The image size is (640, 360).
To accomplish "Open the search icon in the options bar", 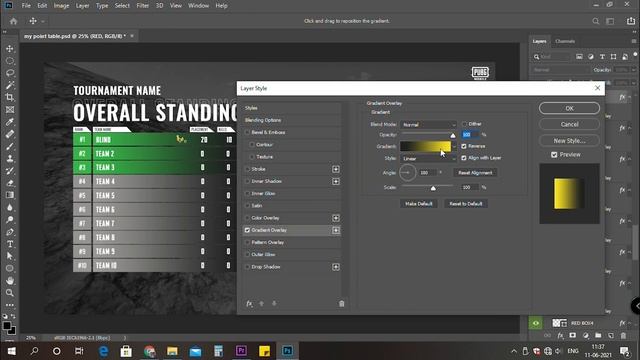I will click(x=596, y=21).
